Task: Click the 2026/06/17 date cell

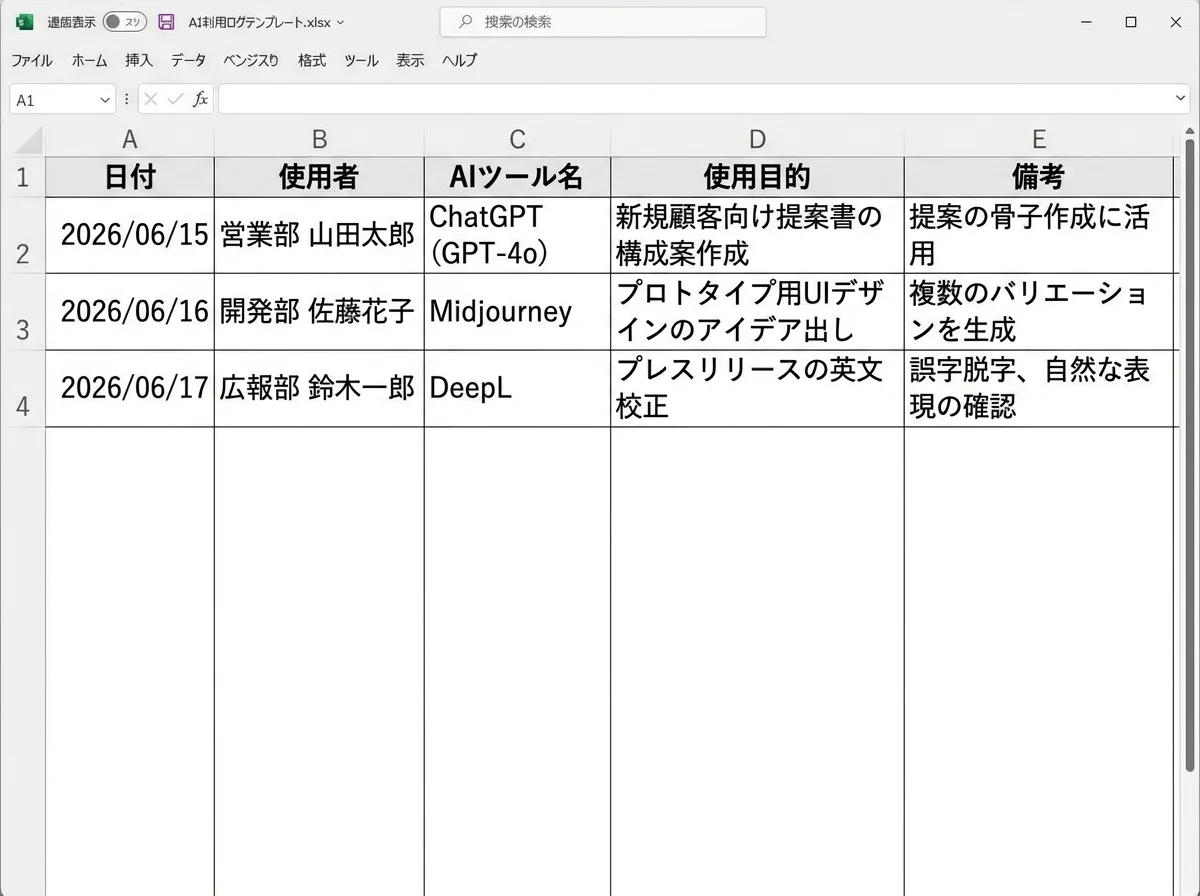Action: (129, 389)
